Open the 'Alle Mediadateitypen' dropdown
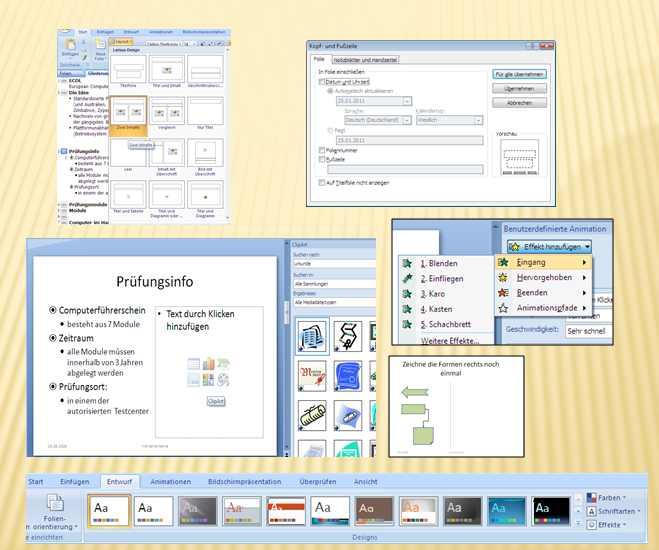 334,302
